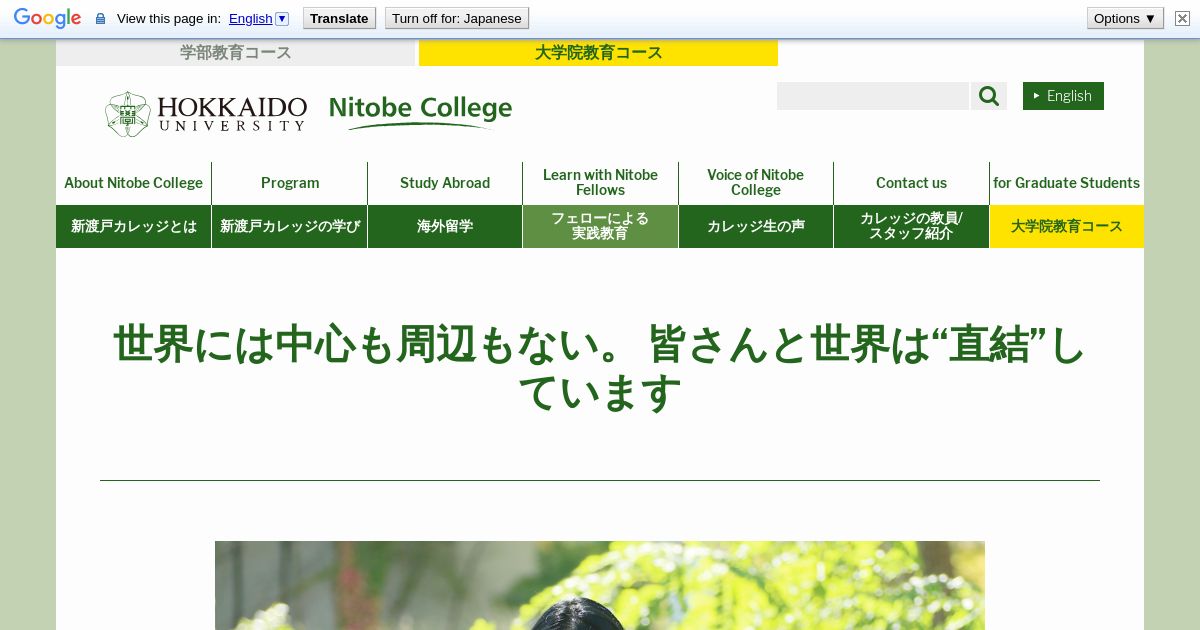This screenshot has width=1200, height=630.
Task: Focus the site search input field
Action: pos(873,96)
